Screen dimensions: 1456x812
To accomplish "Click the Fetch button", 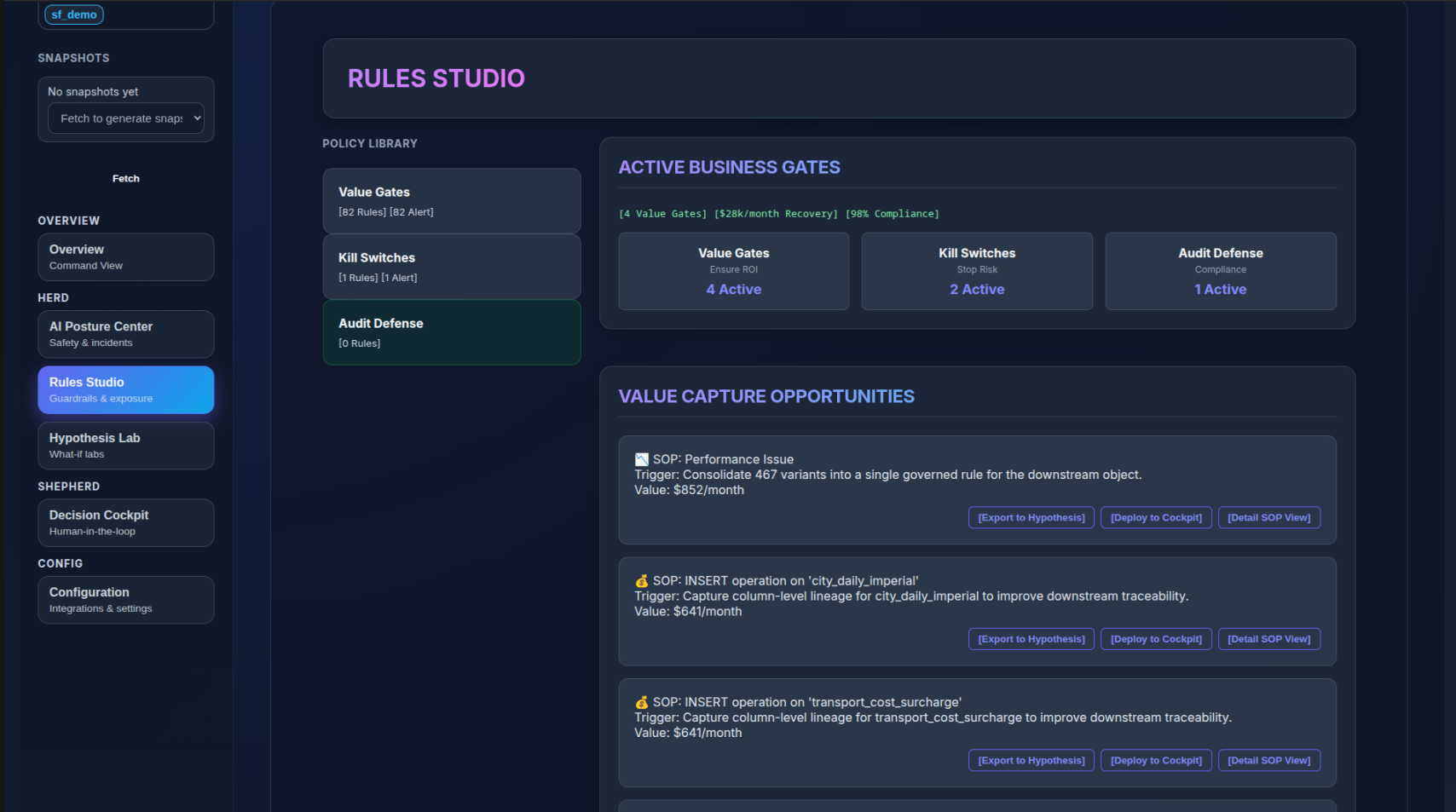I will point(125,178).
